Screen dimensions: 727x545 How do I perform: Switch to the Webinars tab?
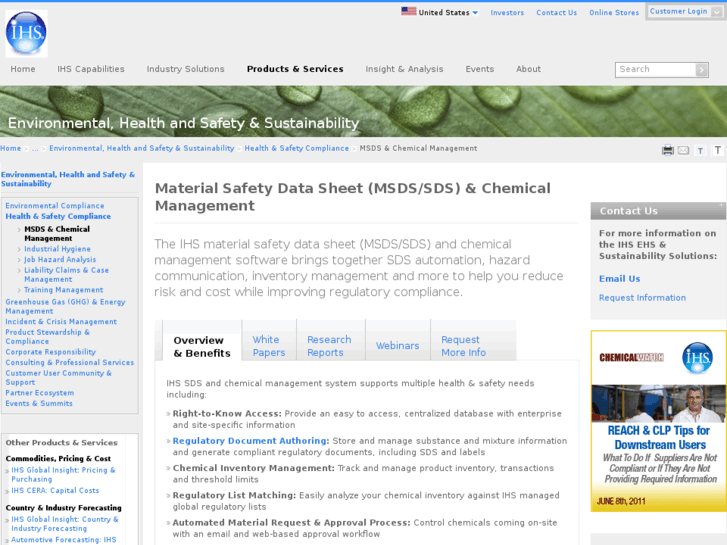point(397,346)
